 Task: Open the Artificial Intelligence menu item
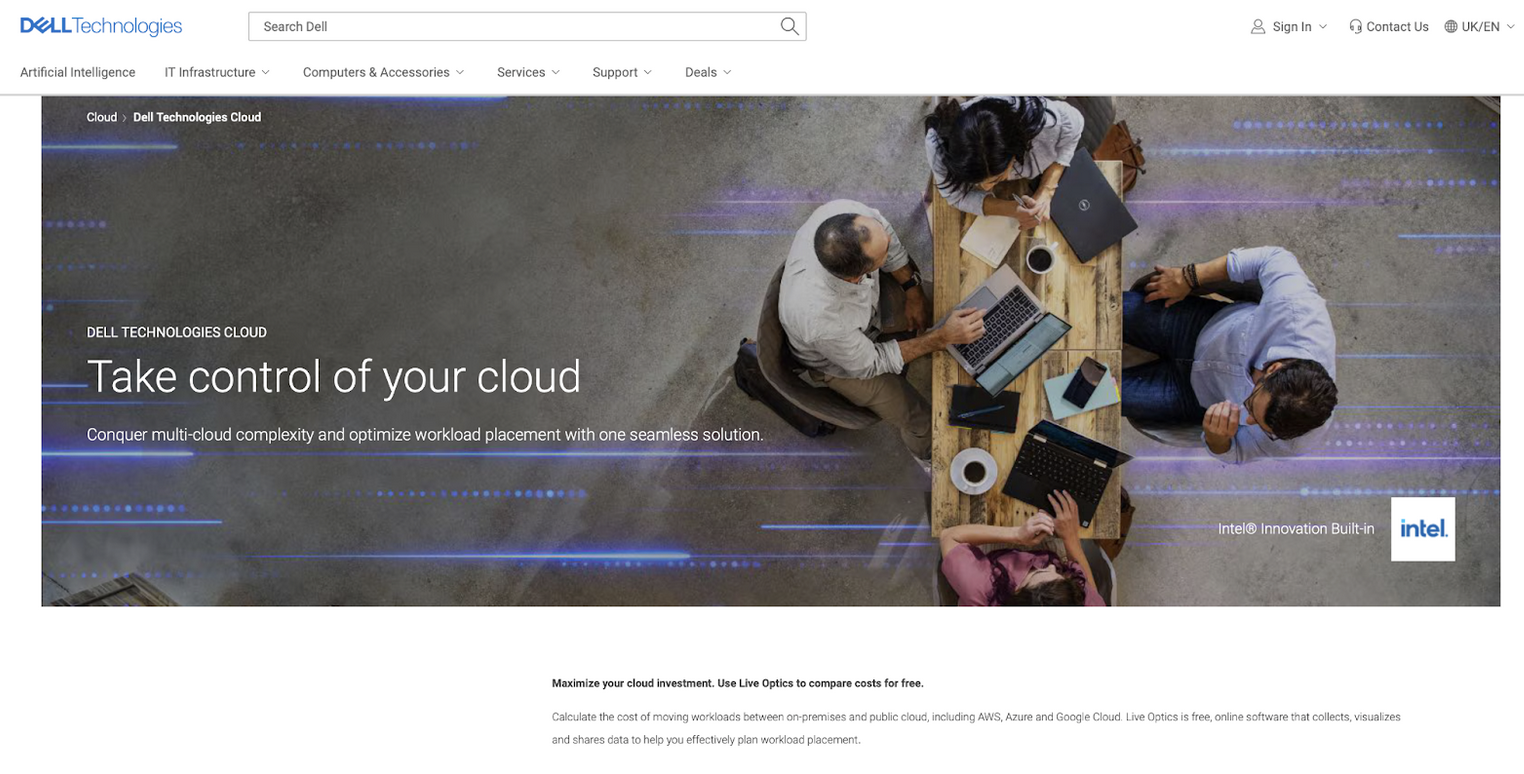pos(78,72)
